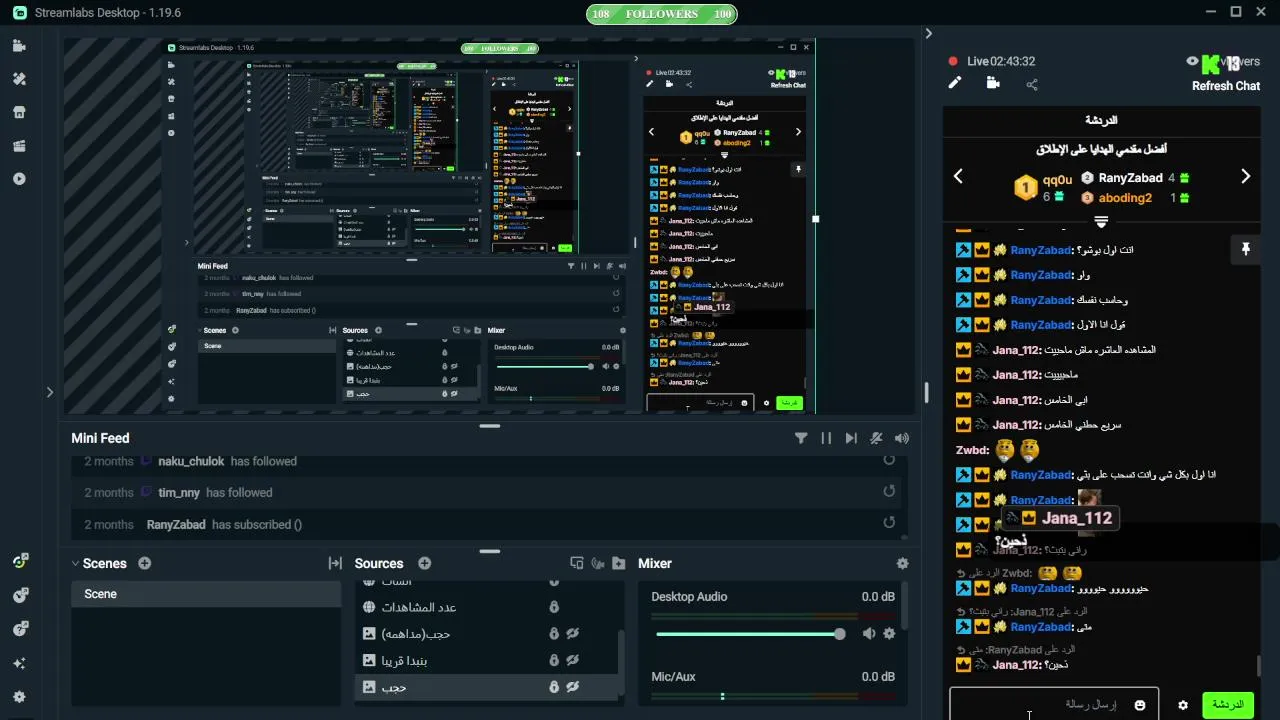Click the 108 FOLLOWERS 100 goal badge

coord(661,14)
